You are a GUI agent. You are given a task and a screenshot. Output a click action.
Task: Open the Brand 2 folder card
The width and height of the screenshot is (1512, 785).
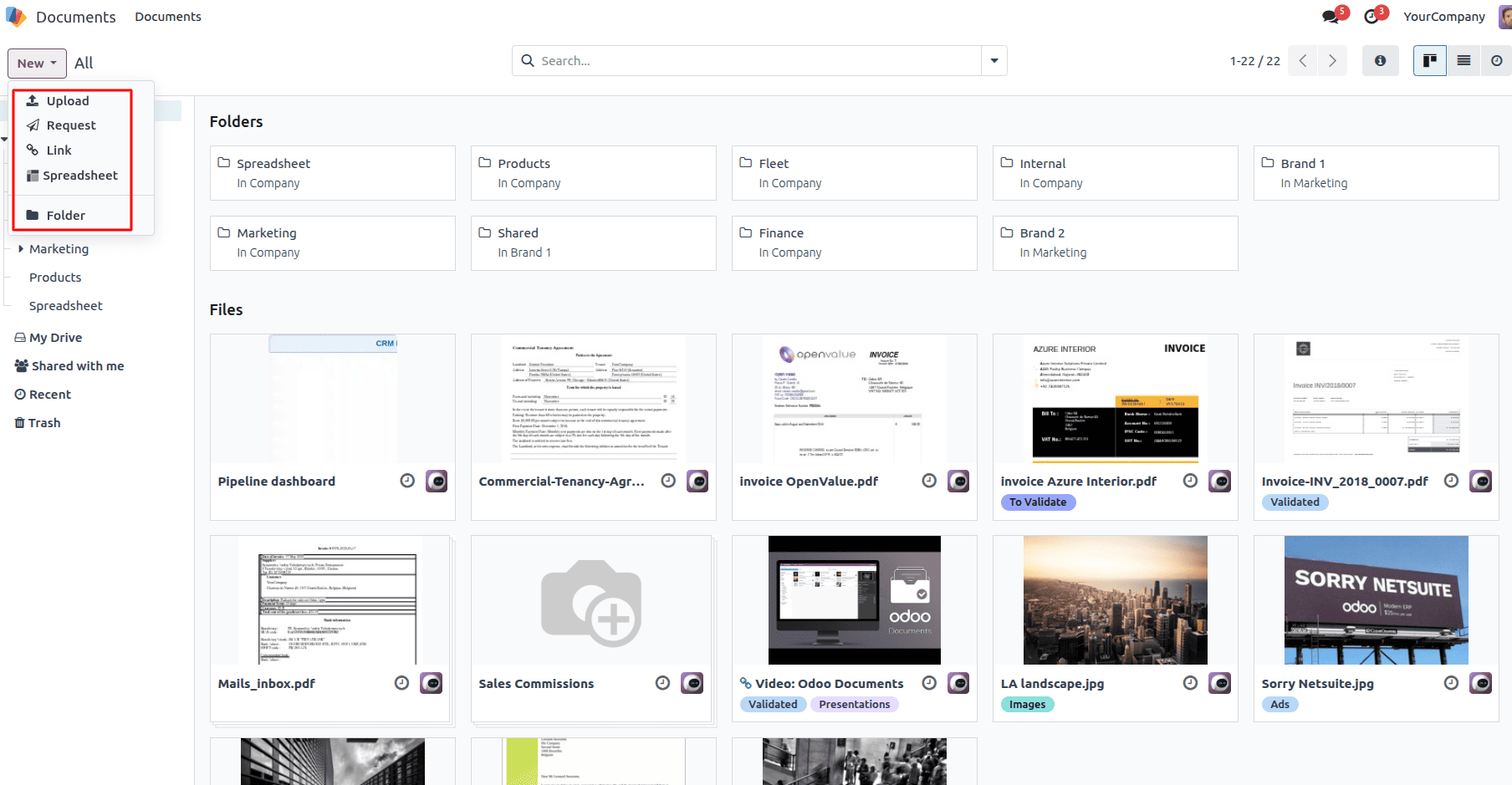pos(1116,243)
